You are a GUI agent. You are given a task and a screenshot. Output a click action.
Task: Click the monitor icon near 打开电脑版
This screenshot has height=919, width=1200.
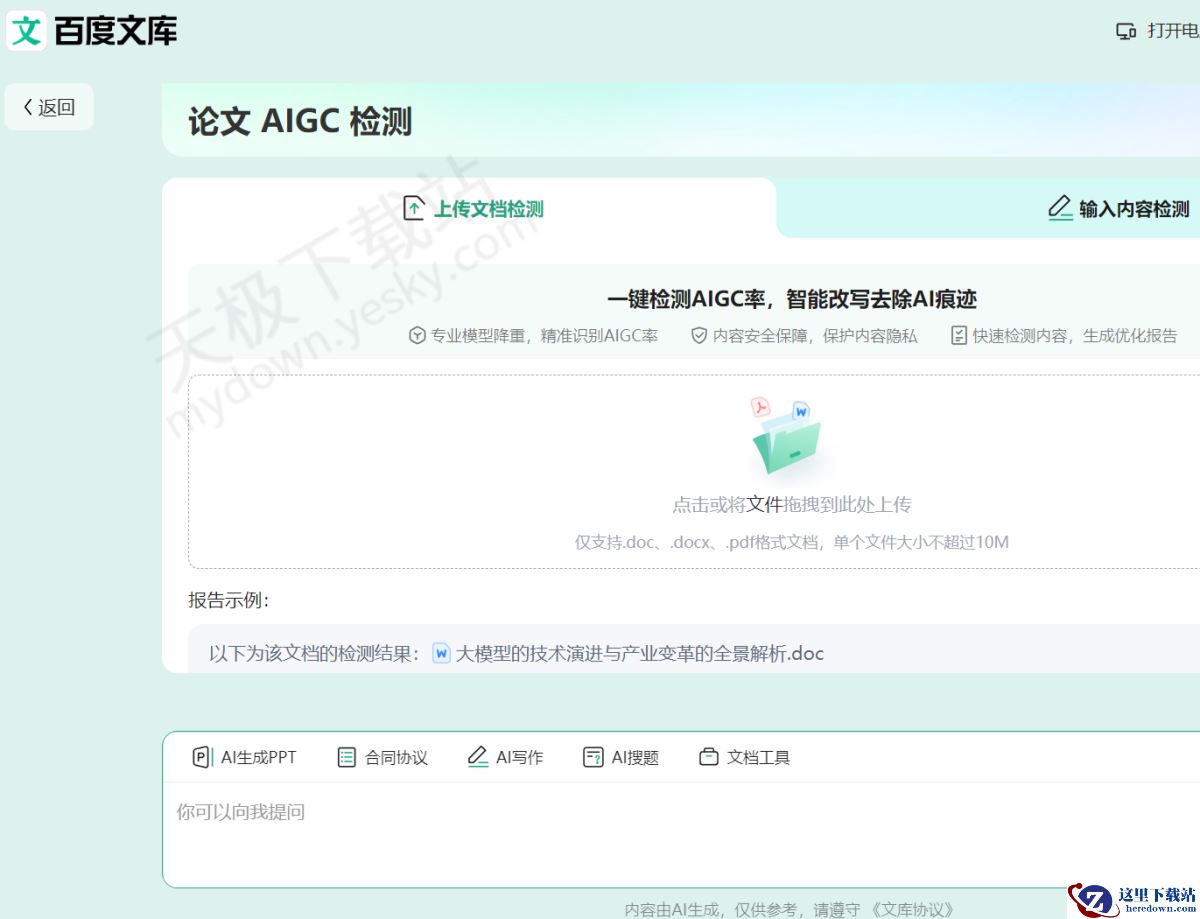(x=1126, y=31)
